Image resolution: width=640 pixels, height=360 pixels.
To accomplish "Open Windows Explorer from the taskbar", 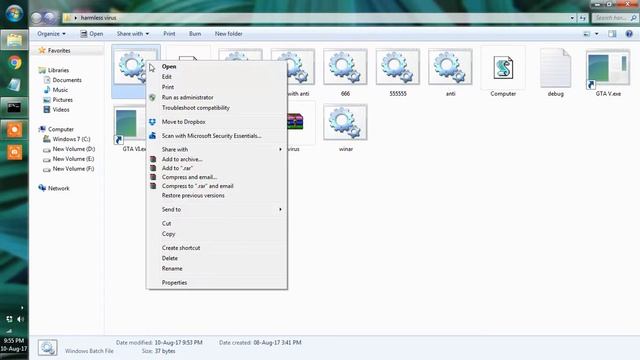I will (x=14, y=40).
